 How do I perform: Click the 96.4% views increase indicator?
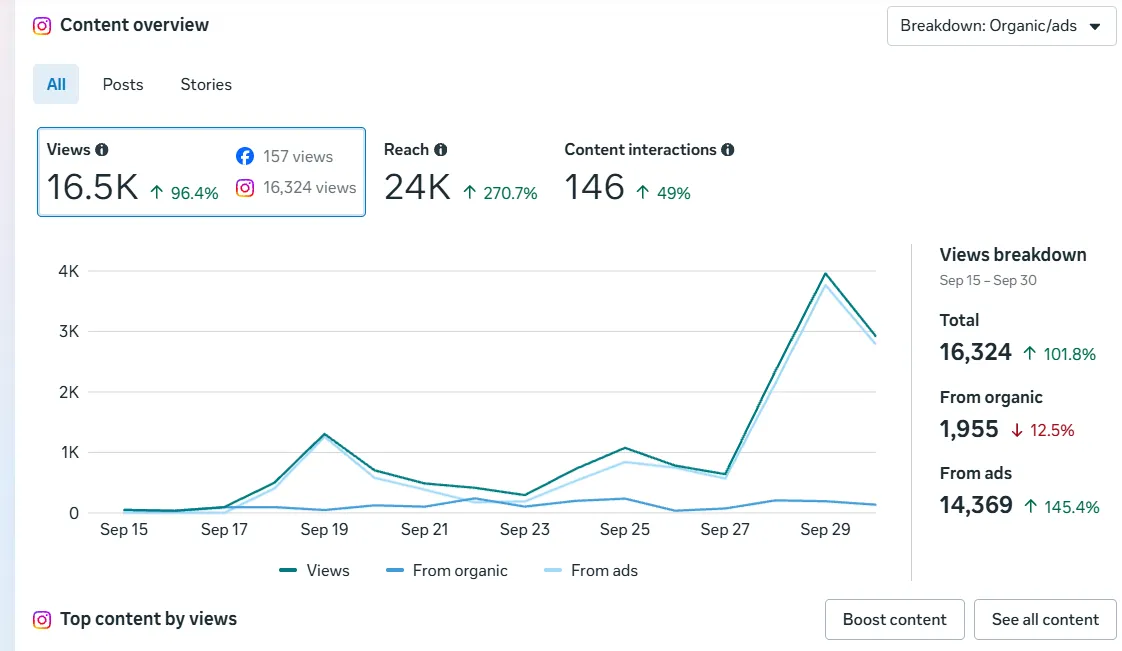(x=184, y=193)
